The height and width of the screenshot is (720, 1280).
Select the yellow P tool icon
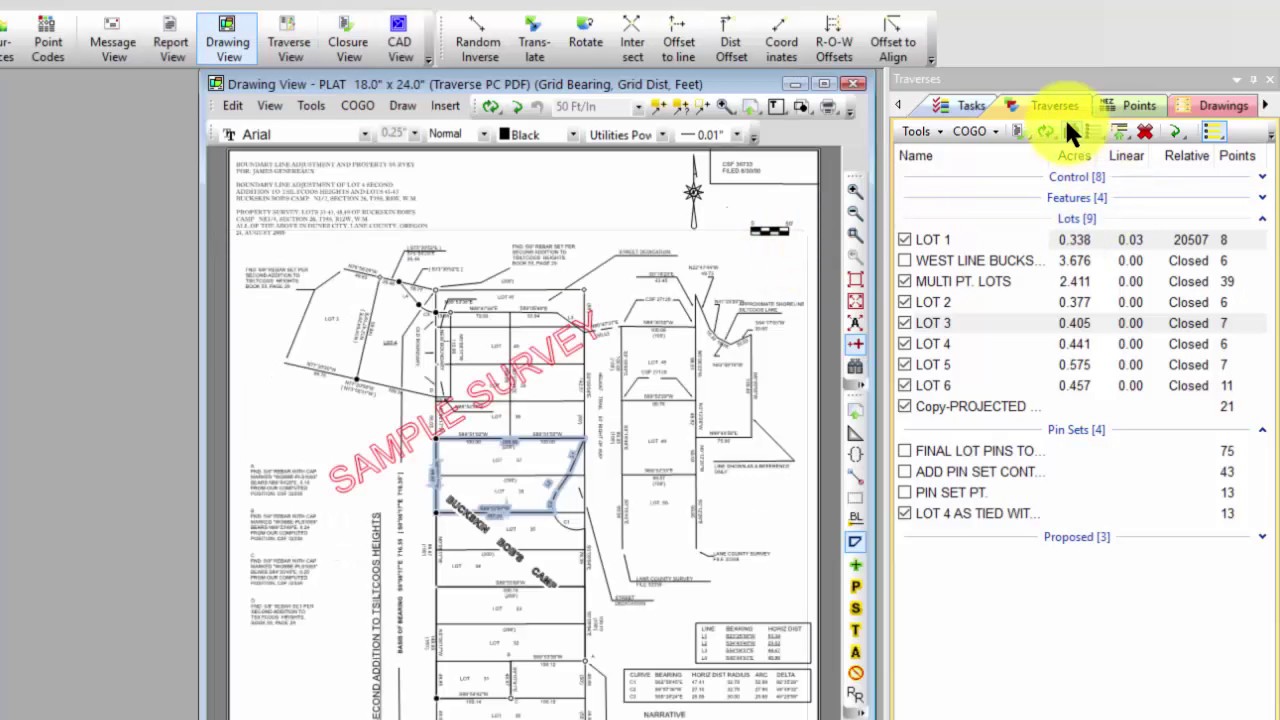coord(855,587)
